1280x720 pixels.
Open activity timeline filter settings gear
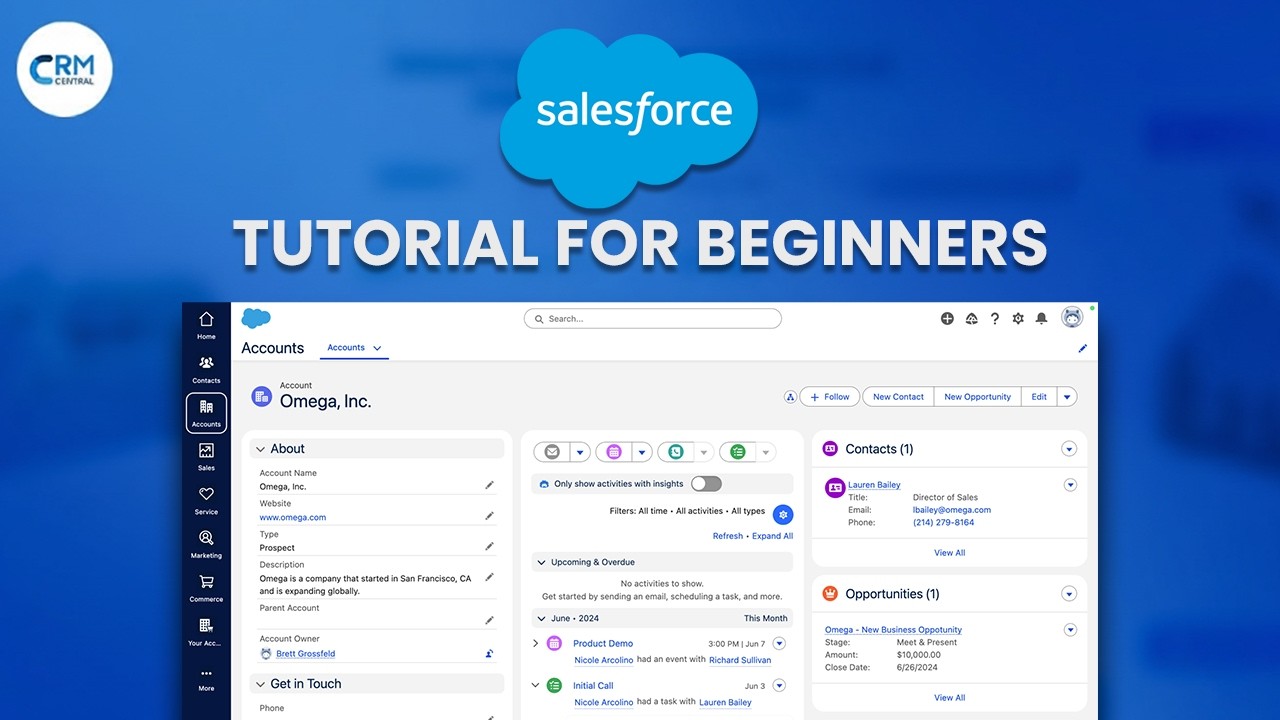click(x=783, y=514)
